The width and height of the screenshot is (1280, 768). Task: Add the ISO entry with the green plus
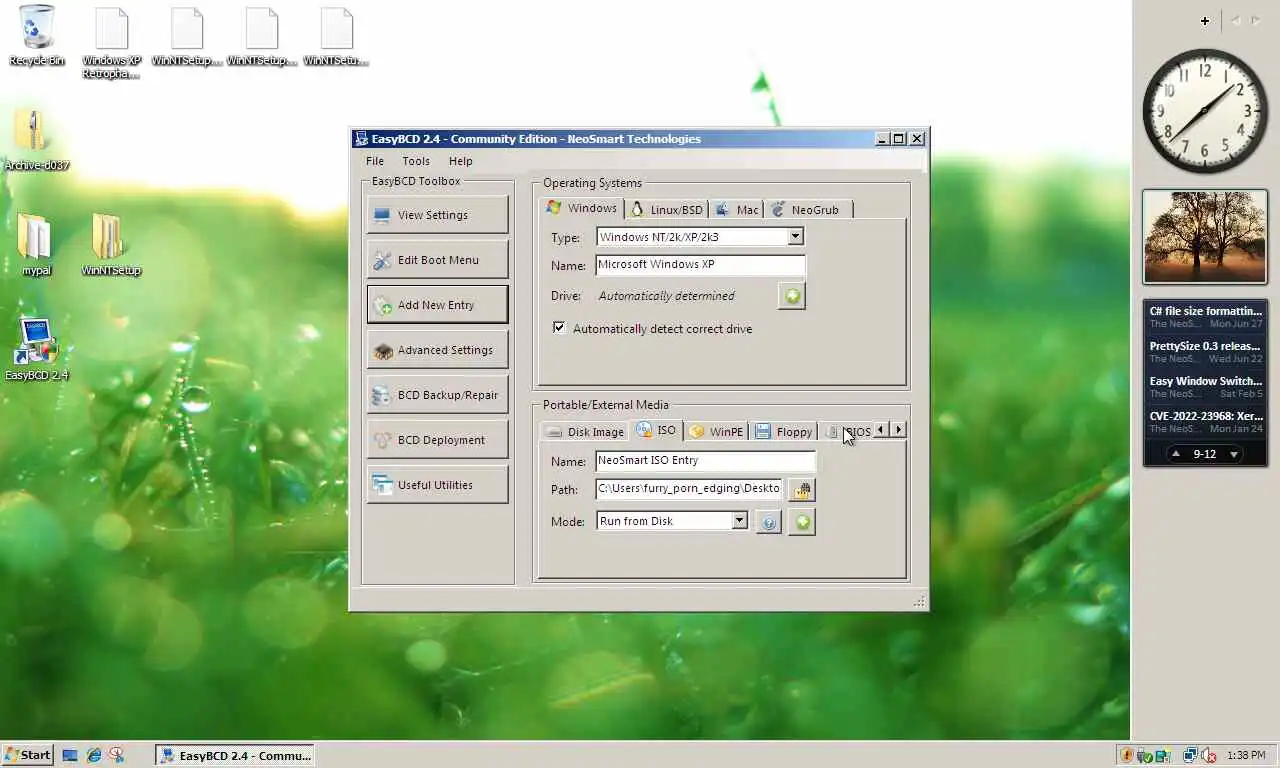[x=801, y=522]
